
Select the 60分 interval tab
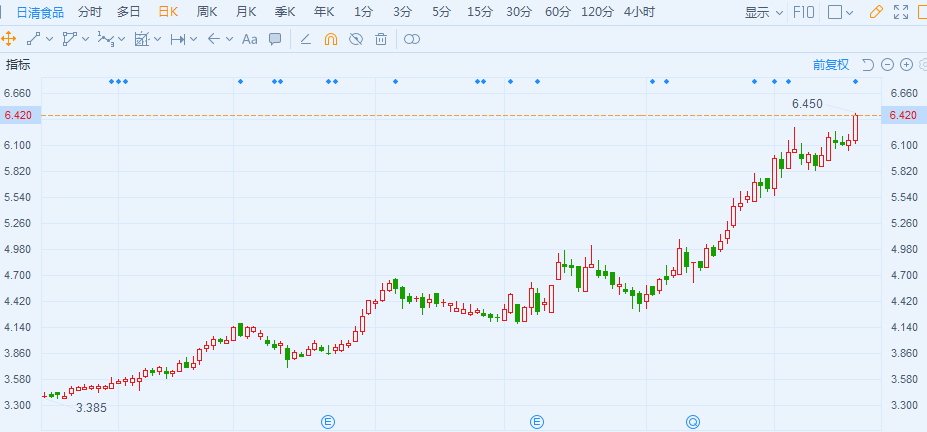tap(558, 12)
